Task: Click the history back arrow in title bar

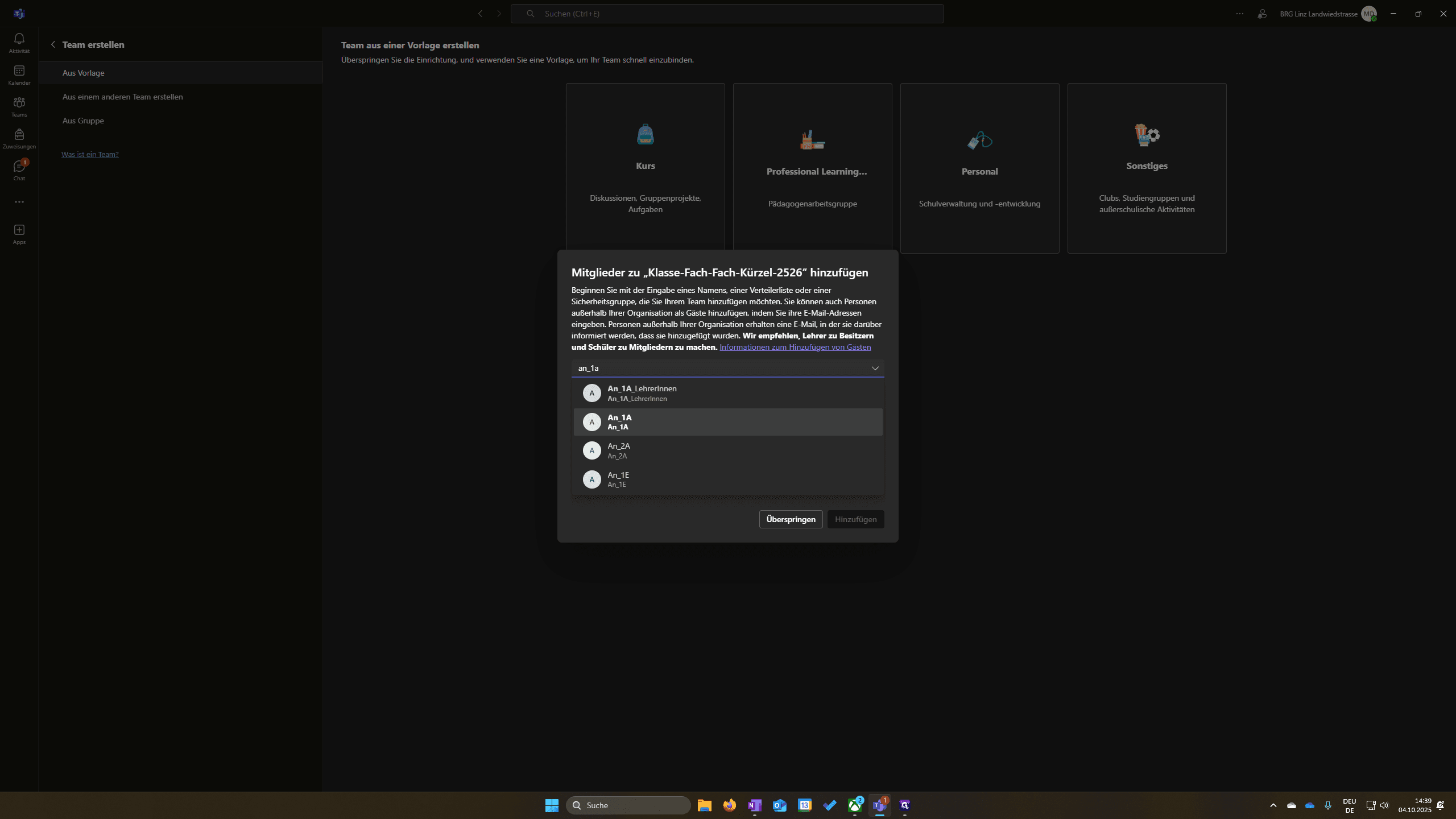Action: [x=480, y=14]
